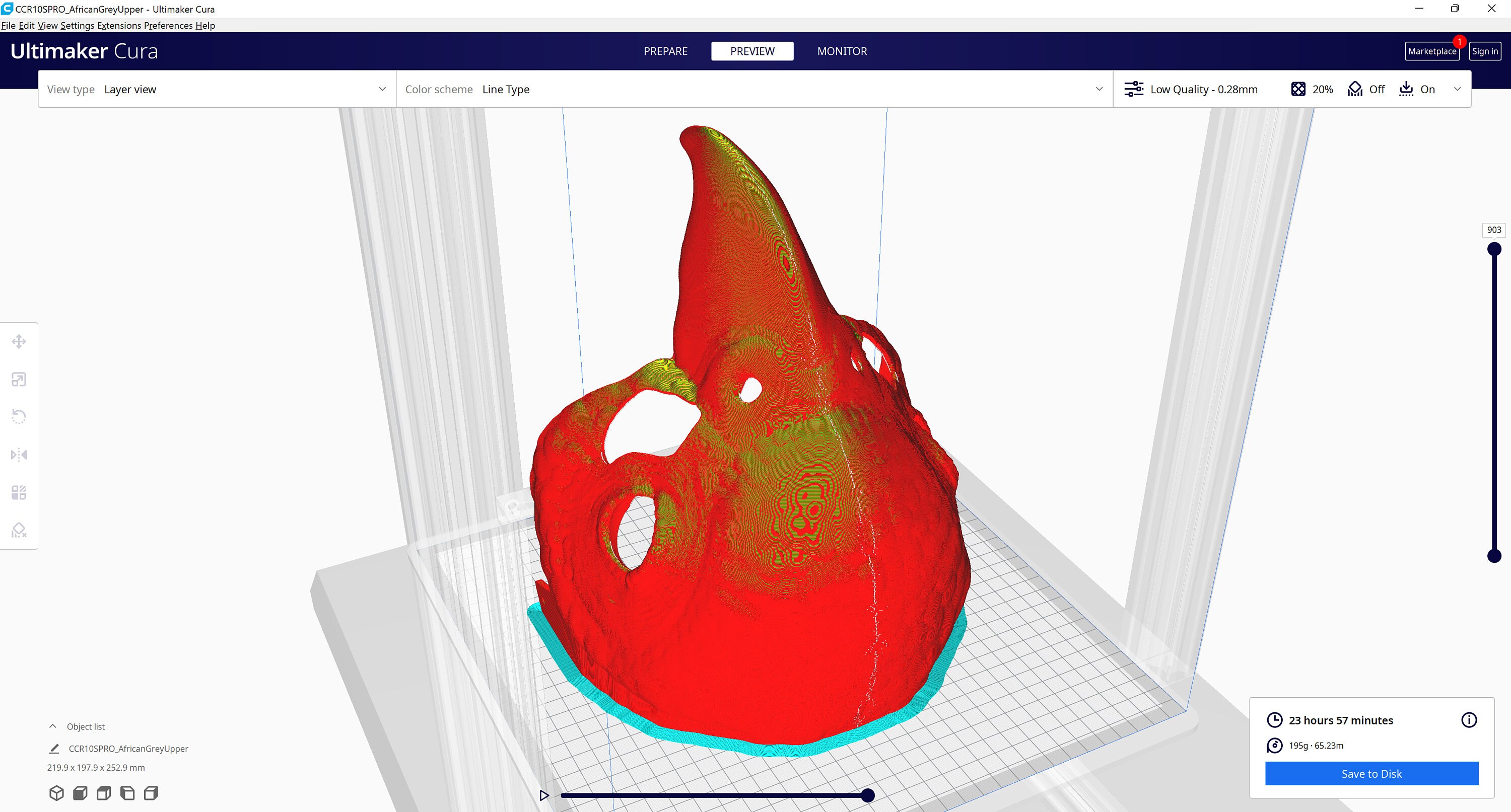This screenshot has height=812, width=1511.
Task: Open per-model settings tool
Action: coord(19,492)
